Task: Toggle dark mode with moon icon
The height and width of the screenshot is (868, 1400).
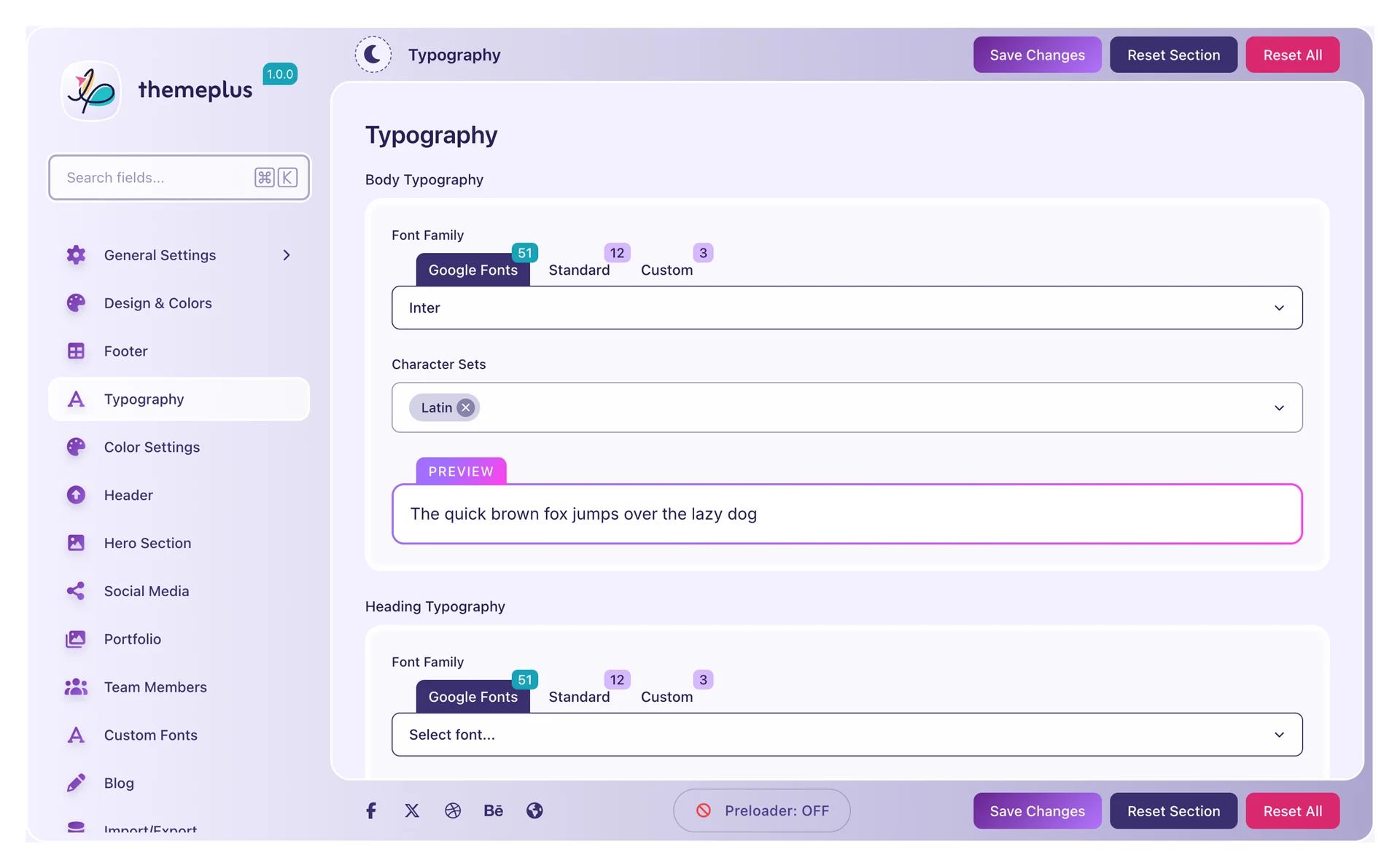Action: (373, 55)
